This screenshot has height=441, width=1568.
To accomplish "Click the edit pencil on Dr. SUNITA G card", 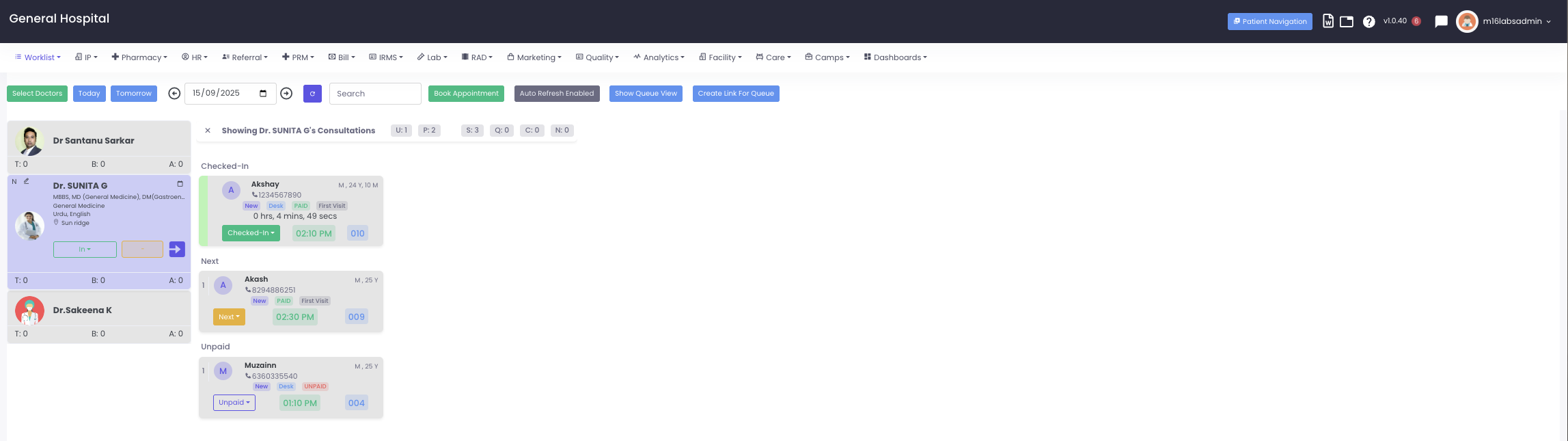I will 27,182.
